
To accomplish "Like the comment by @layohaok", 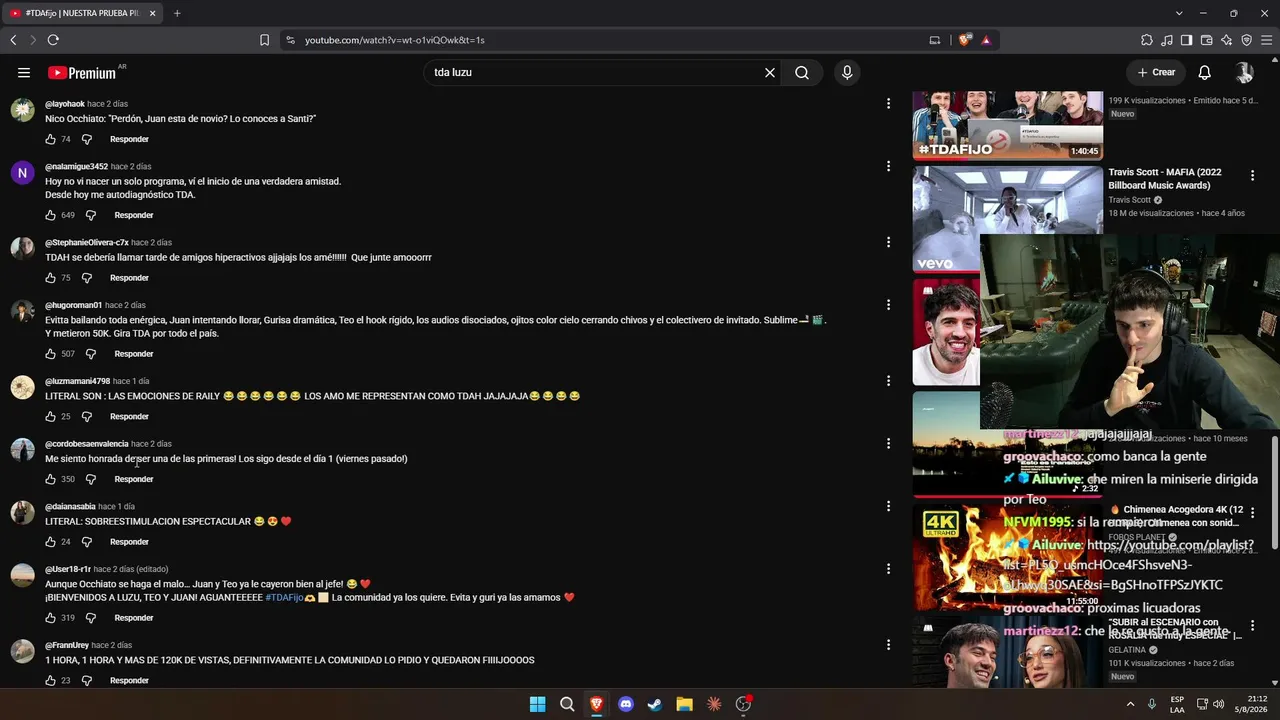I will click(51, 139).
